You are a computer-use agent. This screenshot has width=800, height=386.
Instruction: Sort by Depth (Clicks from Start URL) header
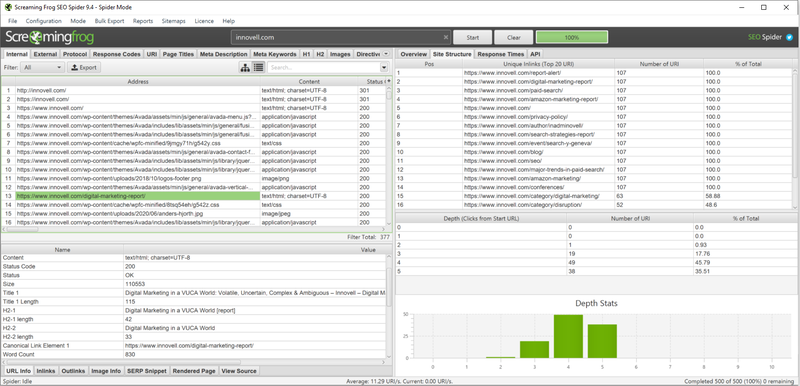pos(481,218)
